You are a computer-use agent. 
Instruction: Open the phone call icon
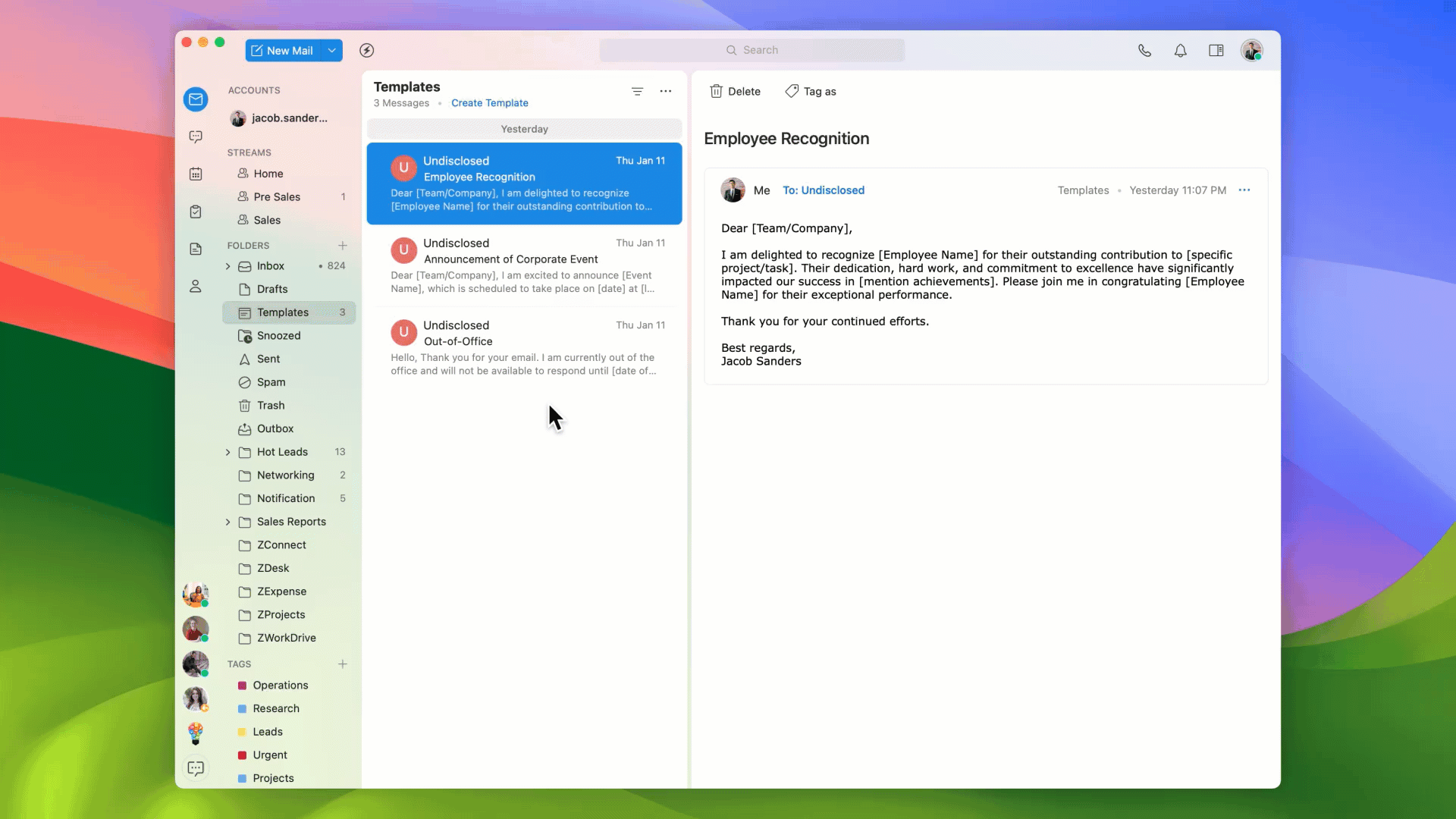point(1144,50)
